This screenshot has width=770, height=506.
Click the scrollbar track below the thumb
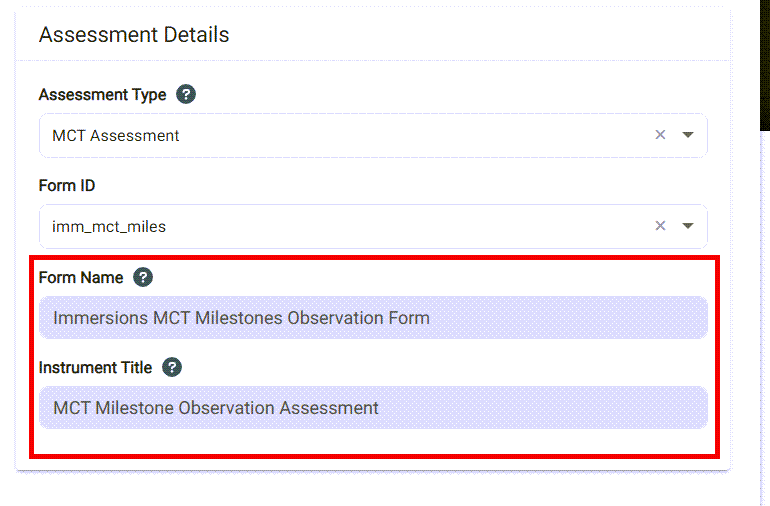point(764,320)
